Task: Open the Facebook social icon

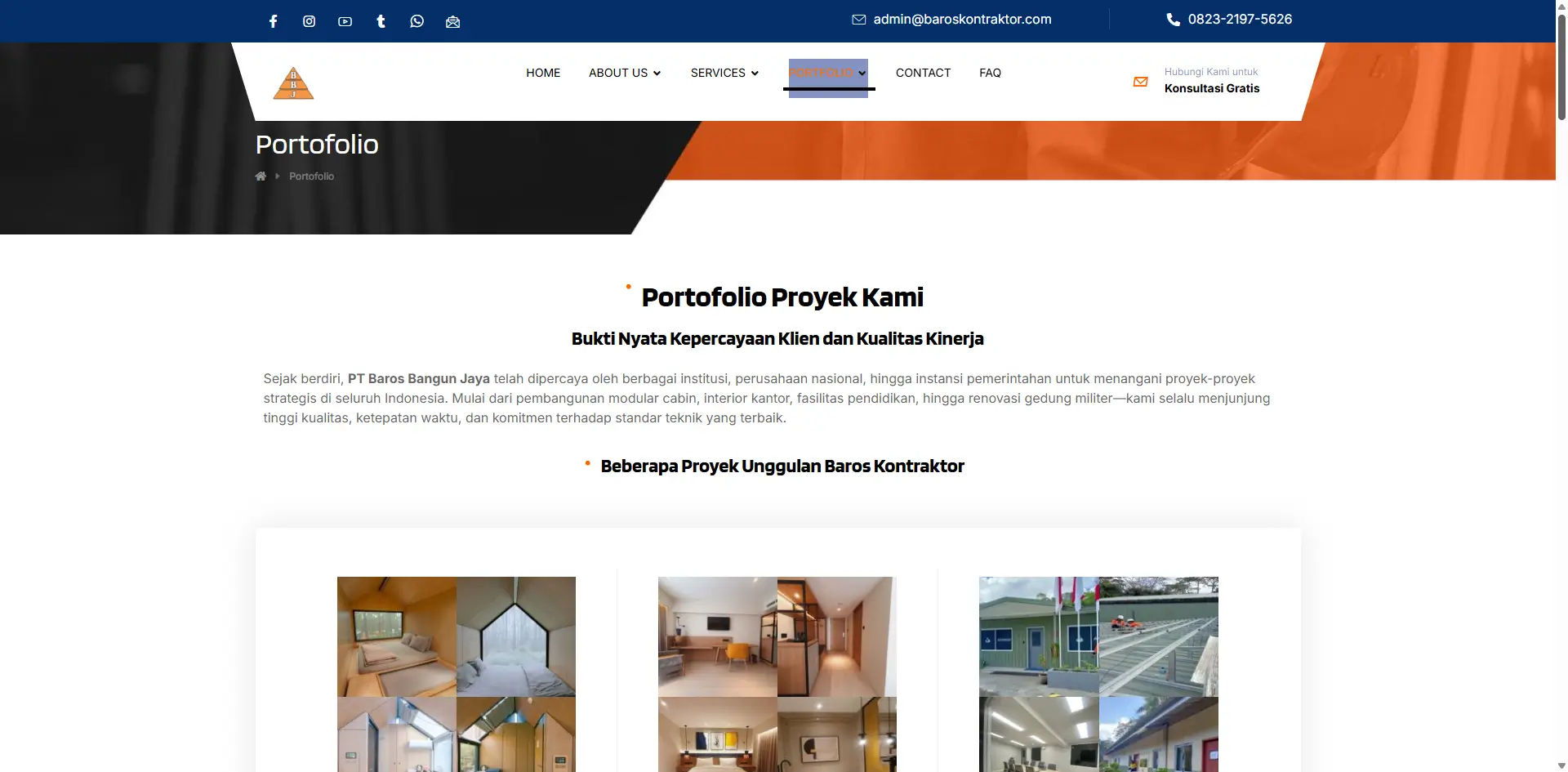Action: 274,21
